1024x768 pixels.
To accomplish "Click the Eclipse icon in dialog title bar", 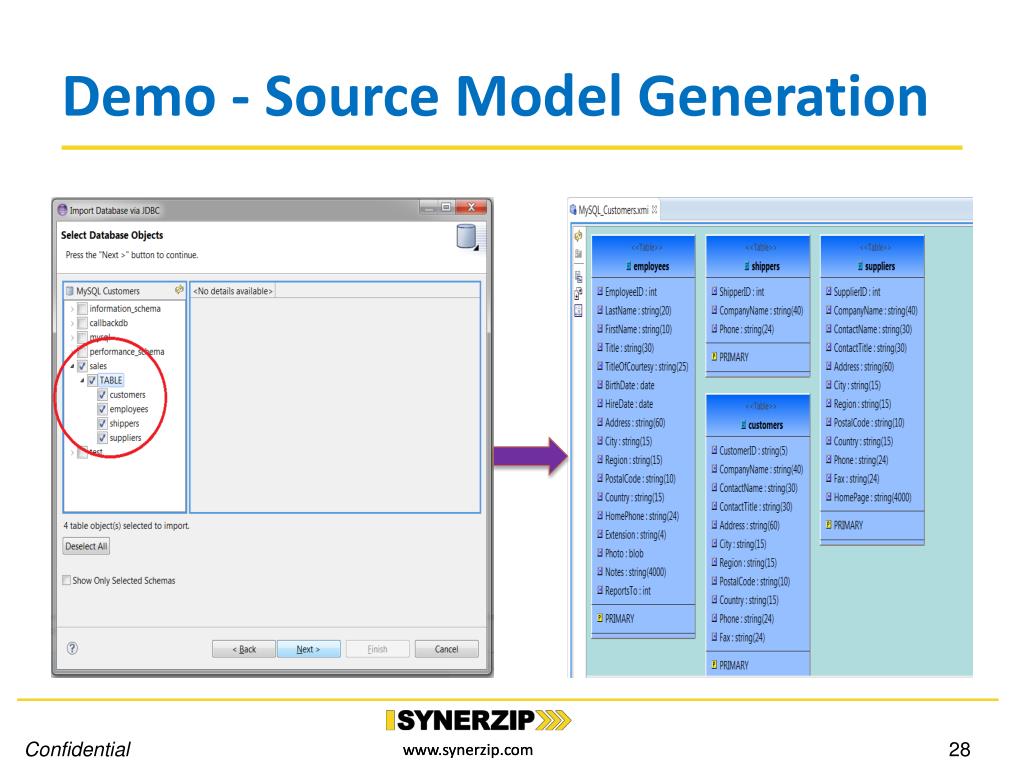I will (x=63, y=210).
